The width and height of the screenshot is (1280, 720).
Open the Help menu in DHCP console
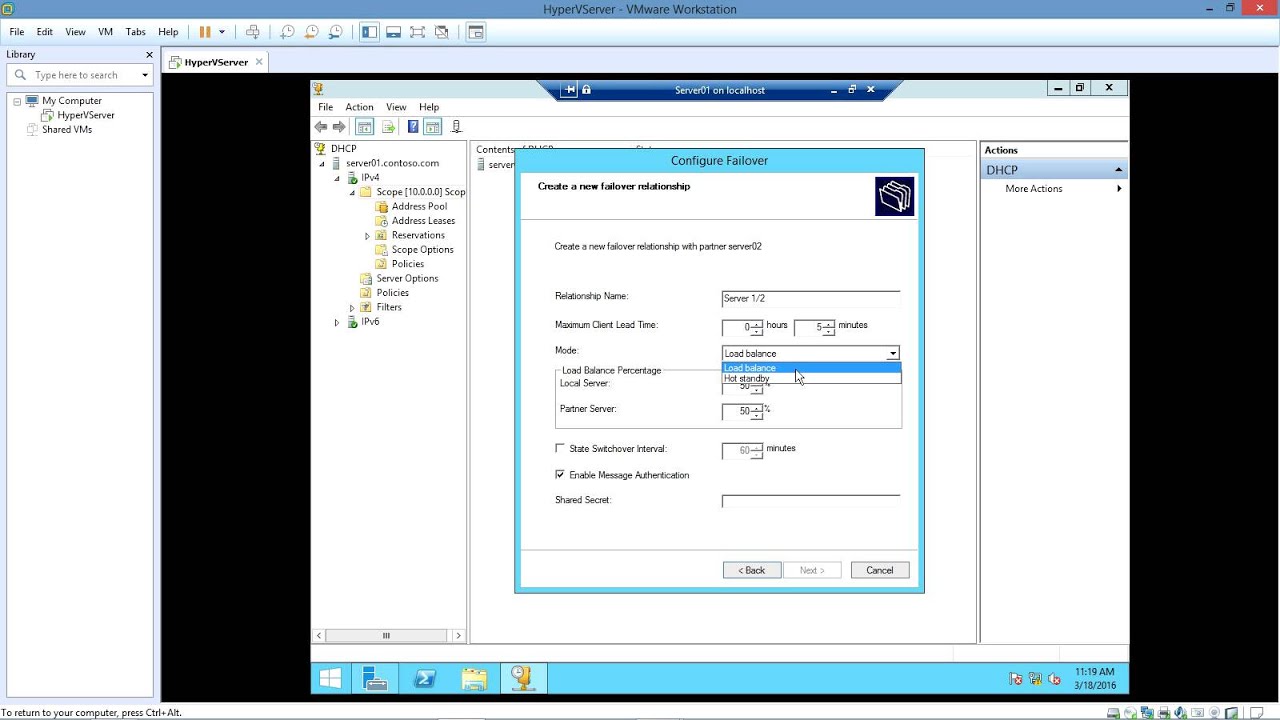pos(429,107)
